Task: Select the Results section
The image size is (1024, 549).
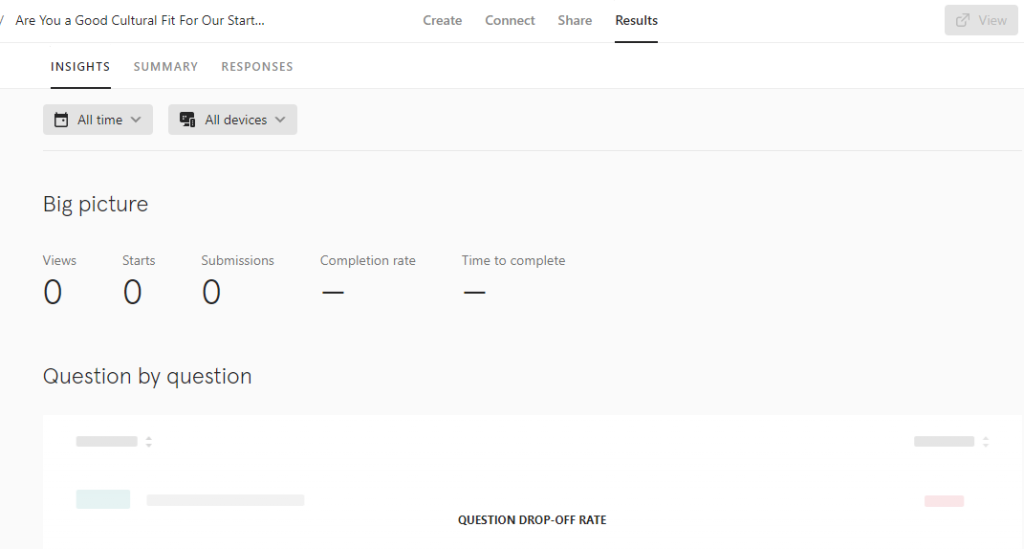Action: [x=636, y=20]
